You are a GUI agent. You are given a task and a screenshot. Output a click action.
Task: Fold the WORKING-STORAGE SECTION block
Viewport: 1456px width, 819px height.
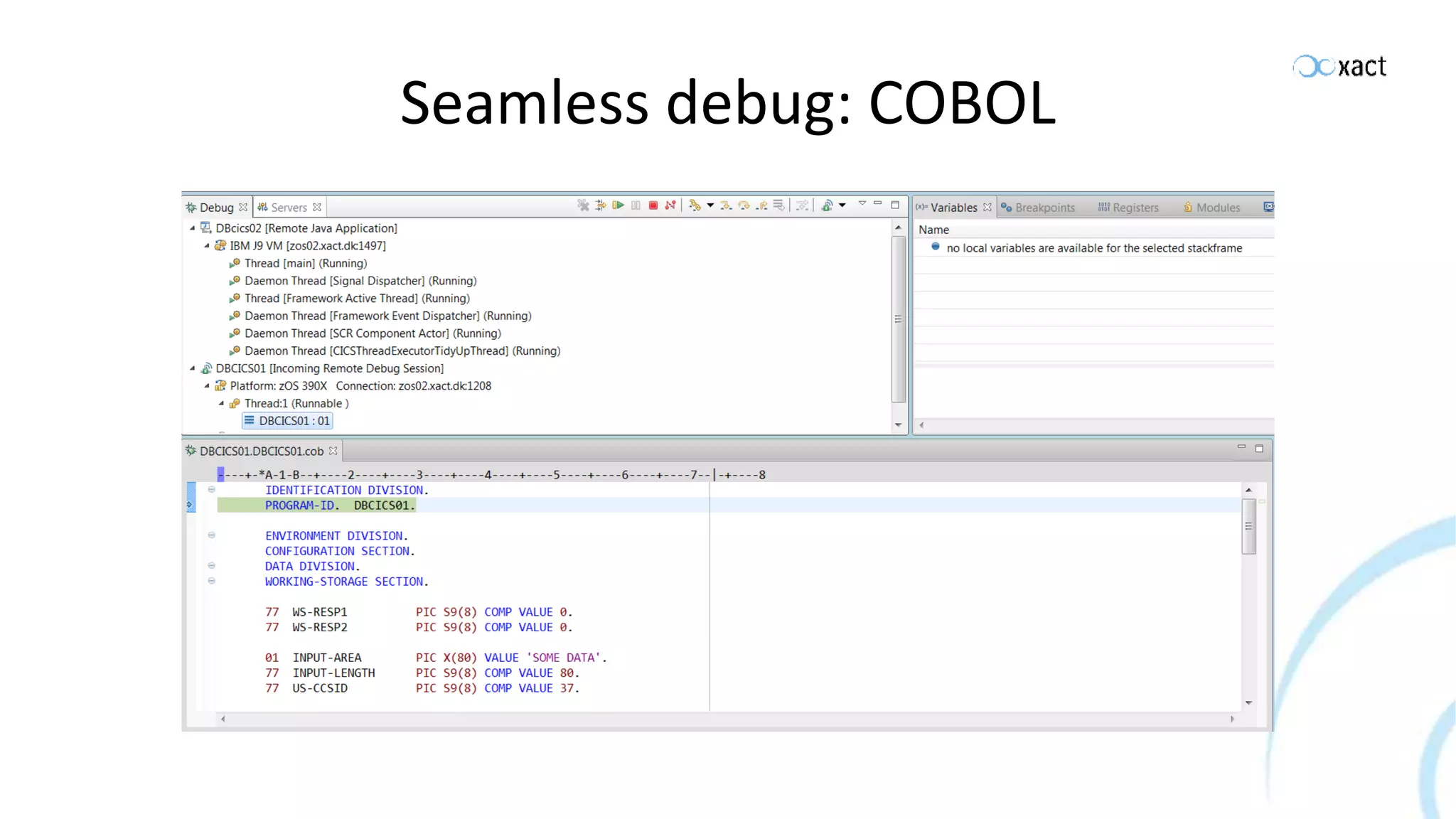[x=211, y=581]
